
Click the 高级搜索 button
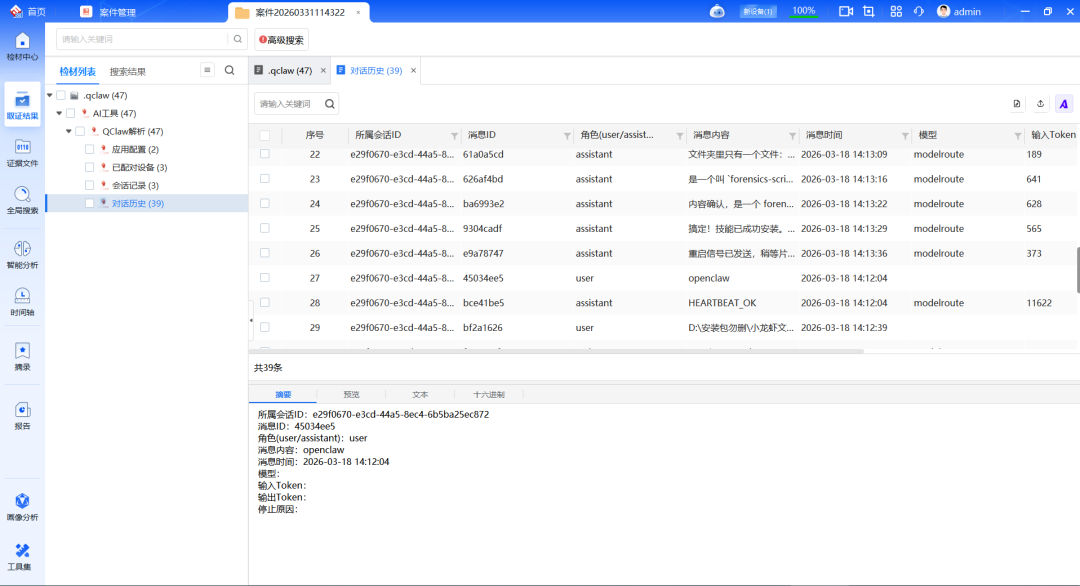click(282, 40)
